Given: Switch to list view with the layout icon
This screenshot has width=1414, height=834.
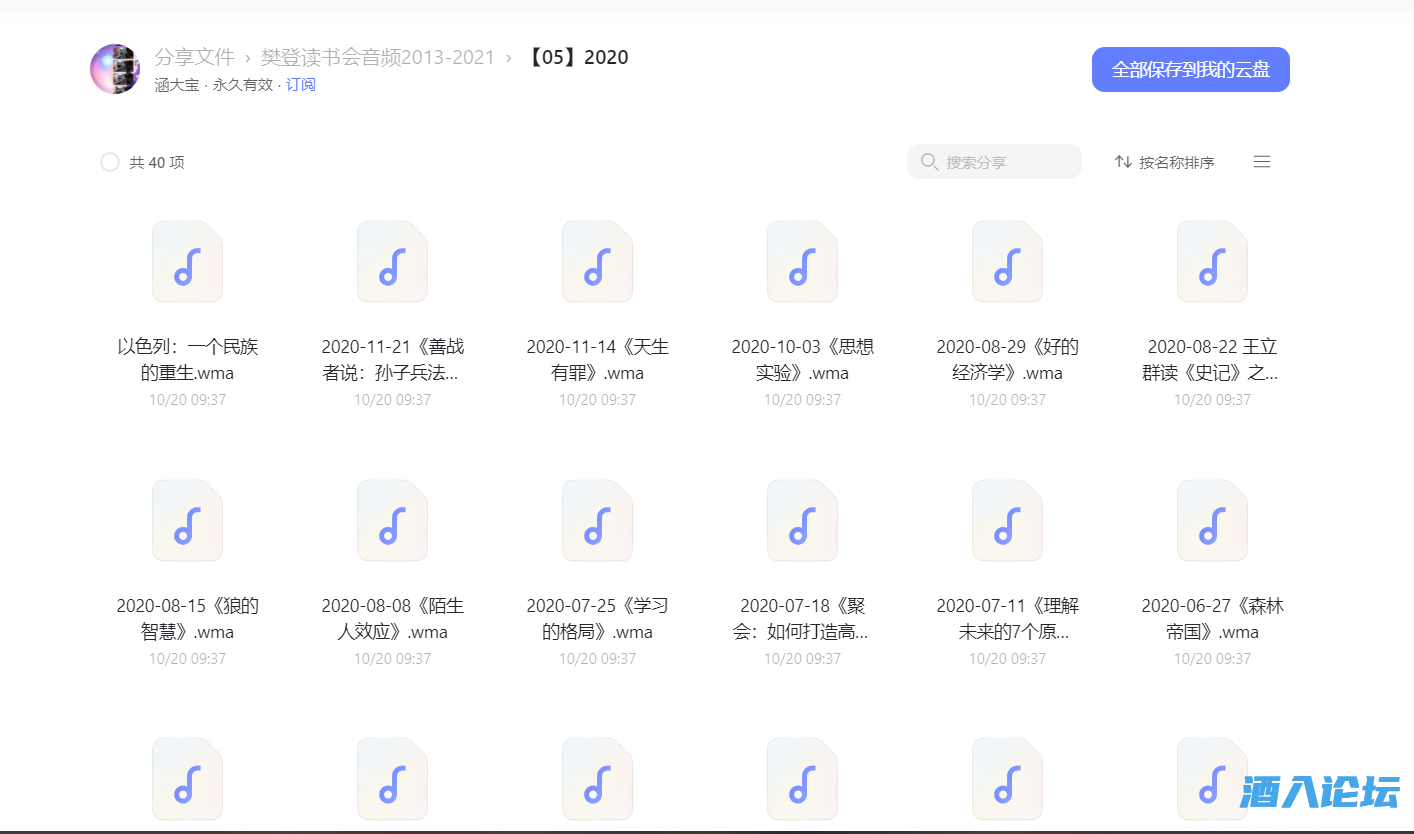Looking at the screenshot, I should click(1261, 161).
